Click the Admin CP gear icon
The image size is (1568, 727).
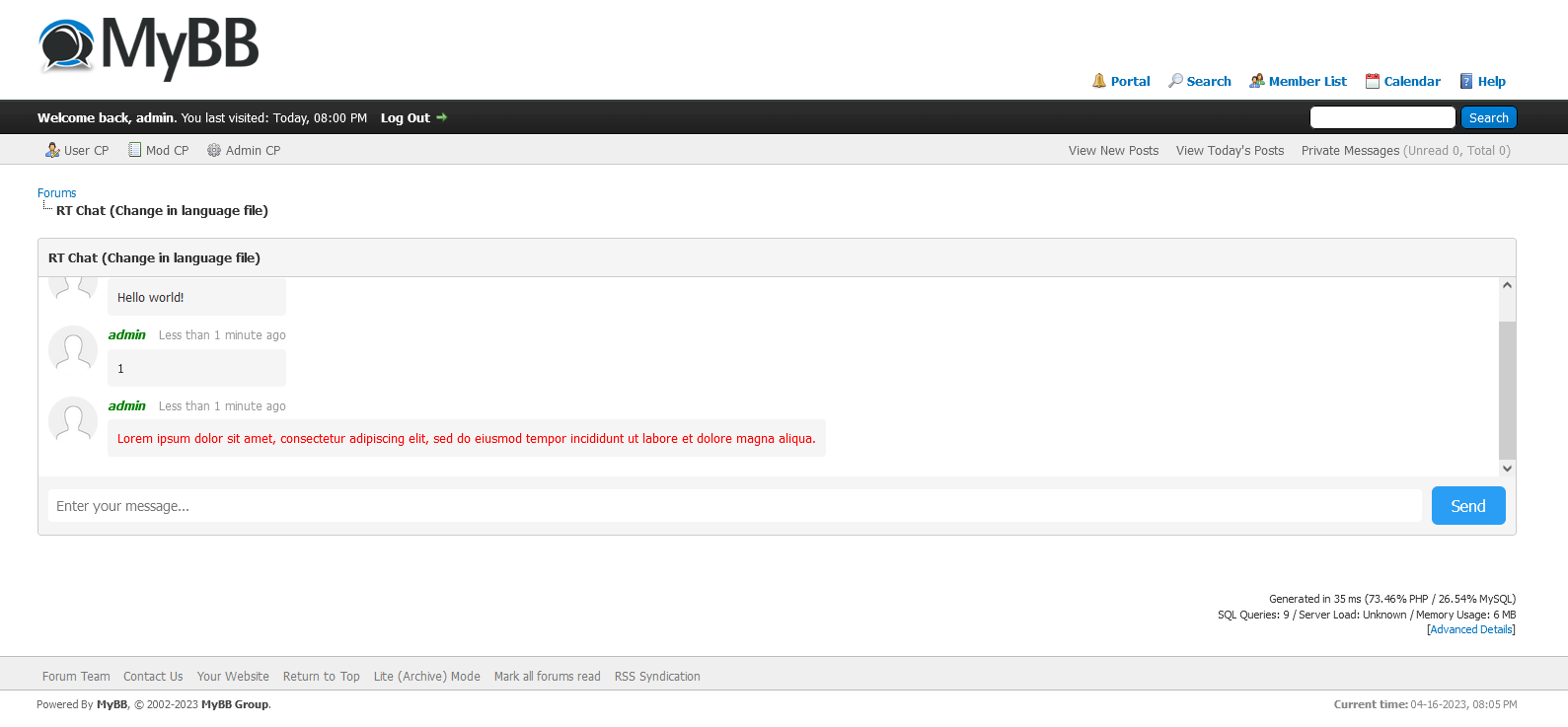coord(214,150)
